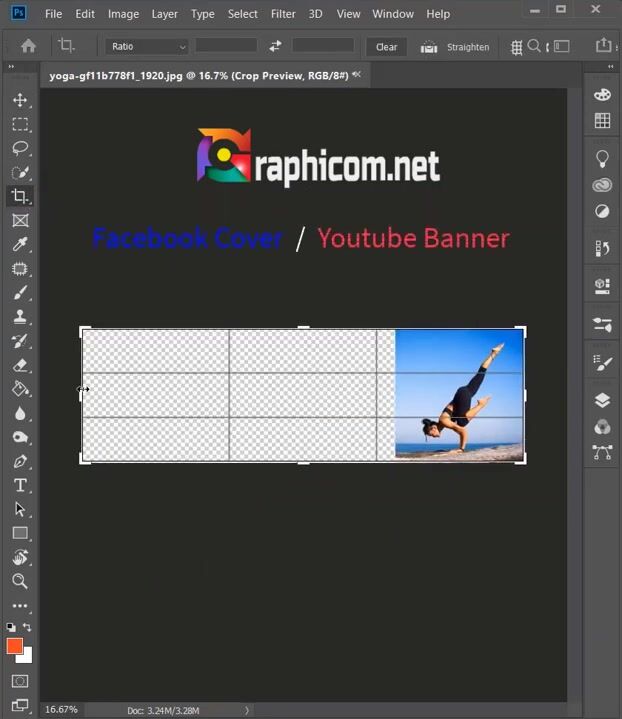Open the Layer menu
Viewport: 622px width, 719px height.
click(164, 14)
